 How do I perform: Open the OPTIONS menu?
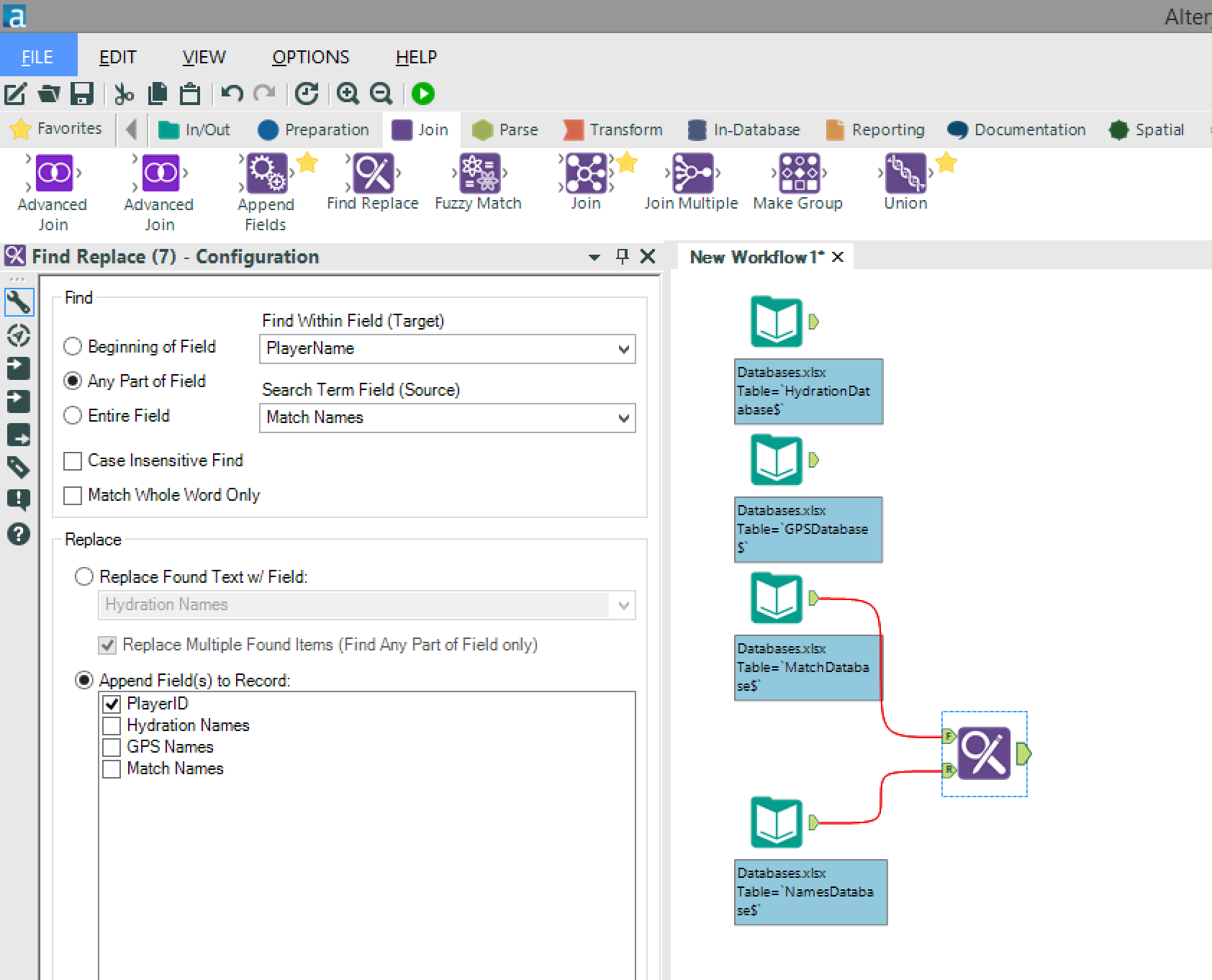[310, 57]
